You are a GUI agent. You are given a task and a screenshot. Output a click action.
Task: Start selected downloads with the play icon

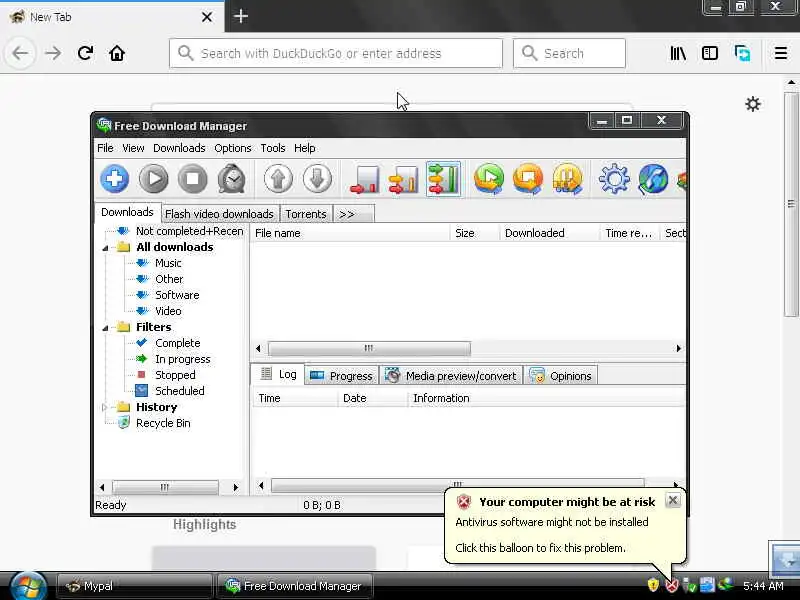click(154, 179)
